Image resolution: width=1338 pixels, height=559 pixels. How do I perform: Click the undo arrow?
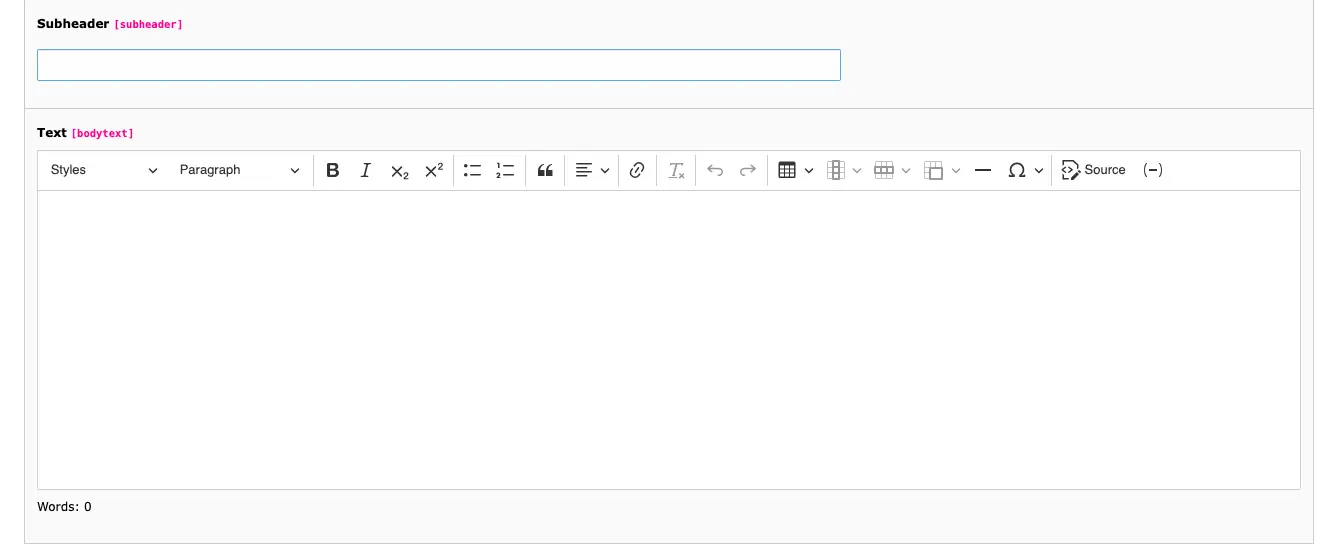pos(715,170)
